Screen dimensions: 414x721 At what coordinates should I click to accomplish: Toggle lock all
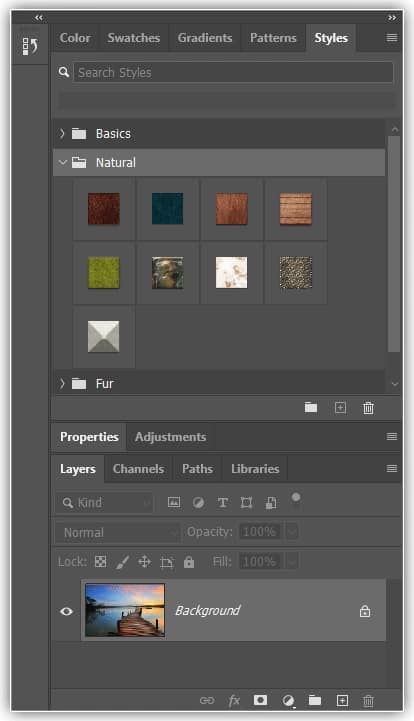pyautogui.click(x=189, y=562)
